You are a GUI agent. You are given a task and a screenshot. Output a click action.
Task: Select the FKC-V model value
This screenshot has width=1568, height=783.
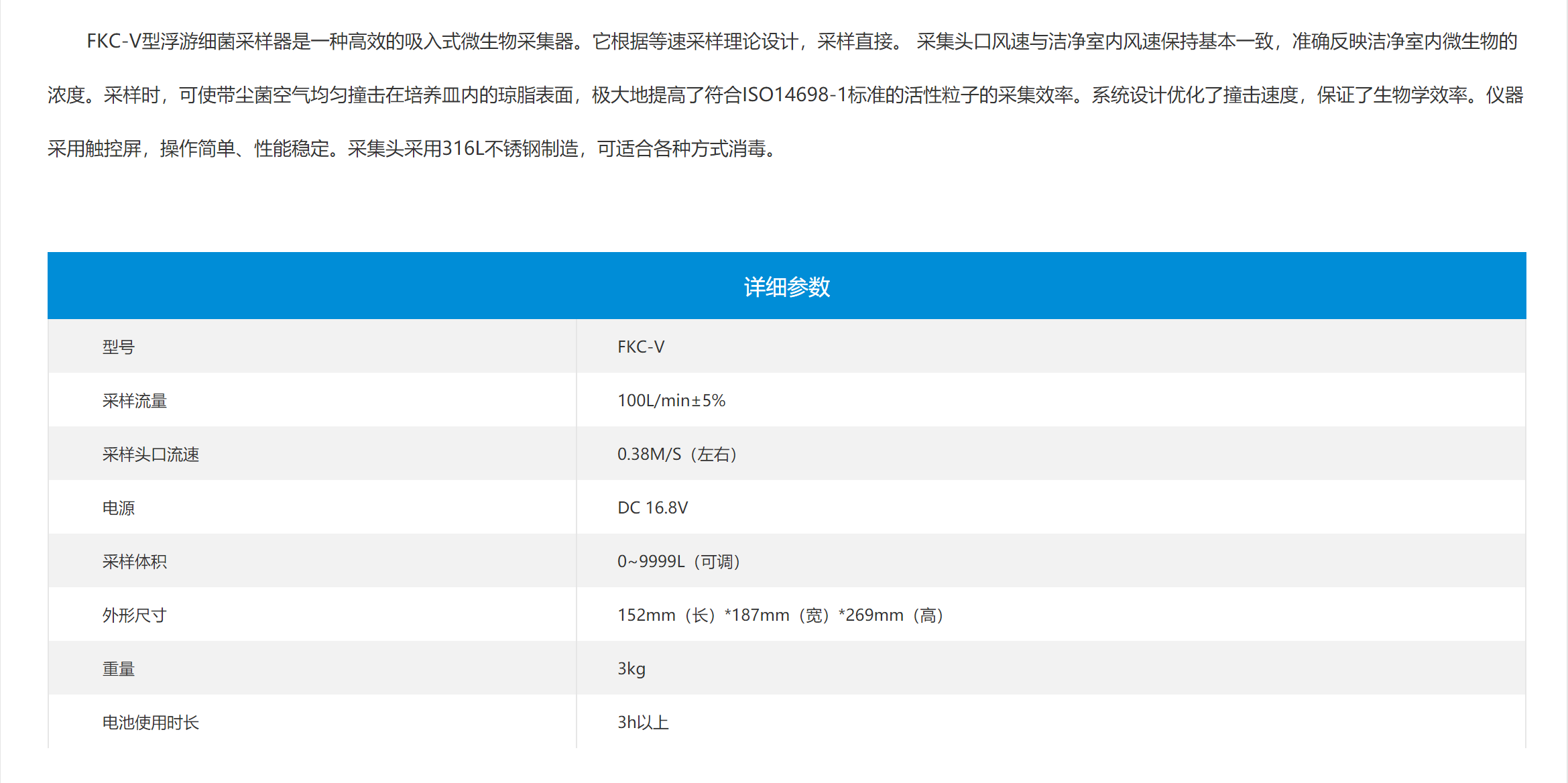click(641, 347)
